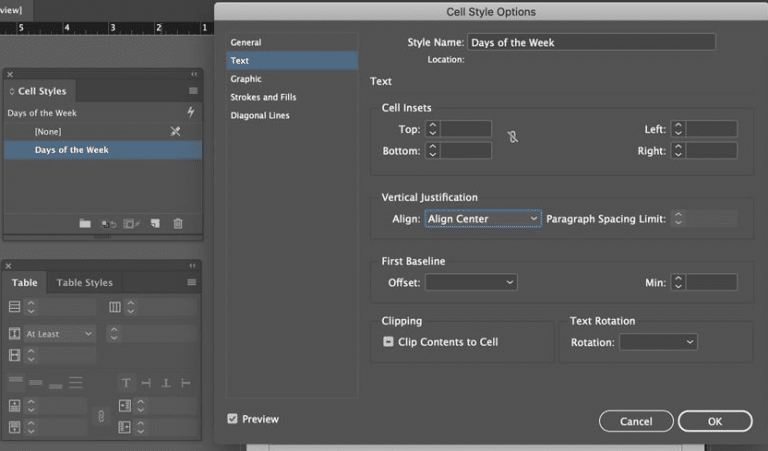Click the quick apply lightning bolt icon
Viewport: 768px width, 451px height.
pos(191,113)
